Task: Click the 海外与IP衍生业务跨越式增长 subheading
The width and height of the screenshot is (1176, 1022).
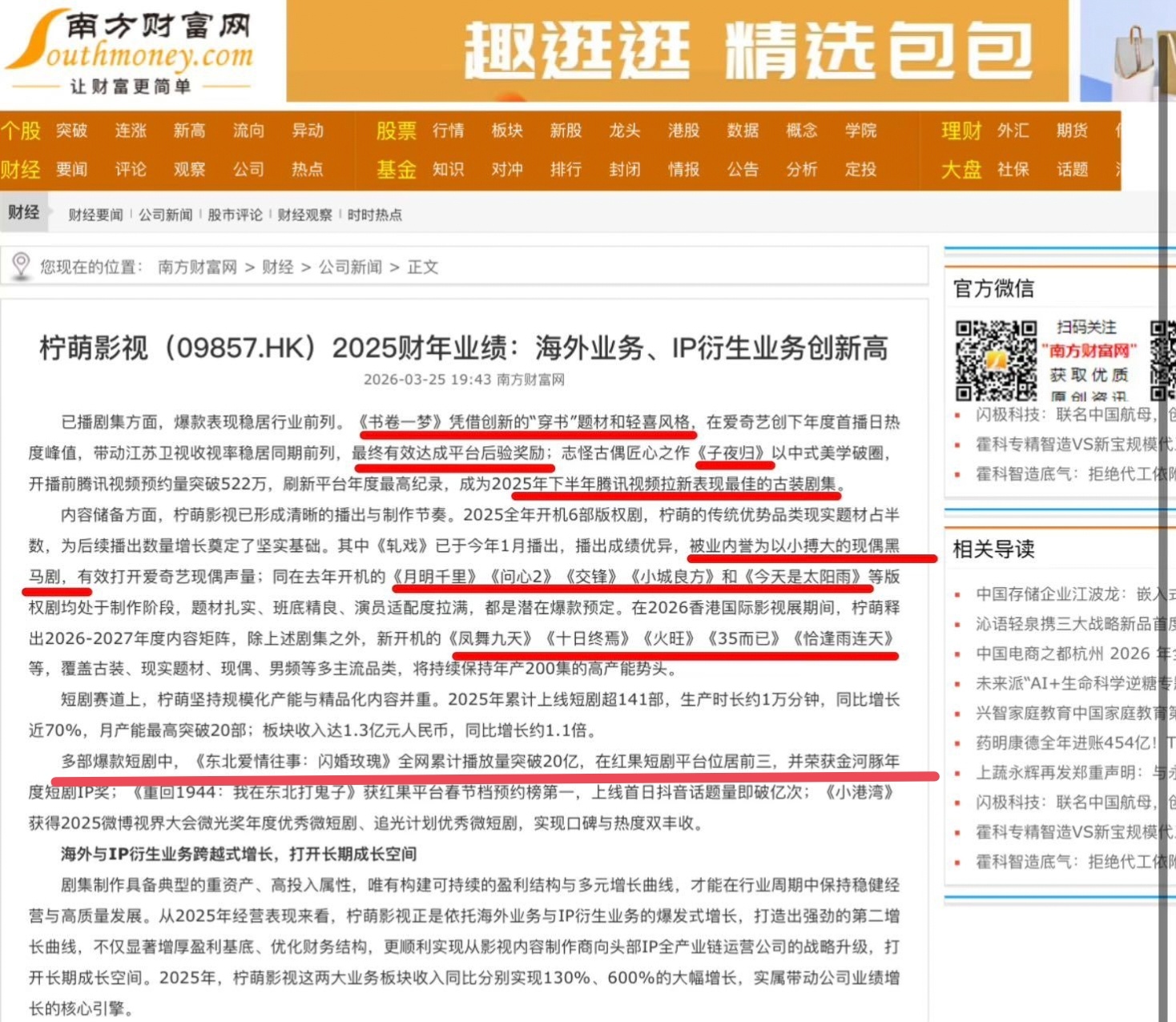Action: [239, 854]
